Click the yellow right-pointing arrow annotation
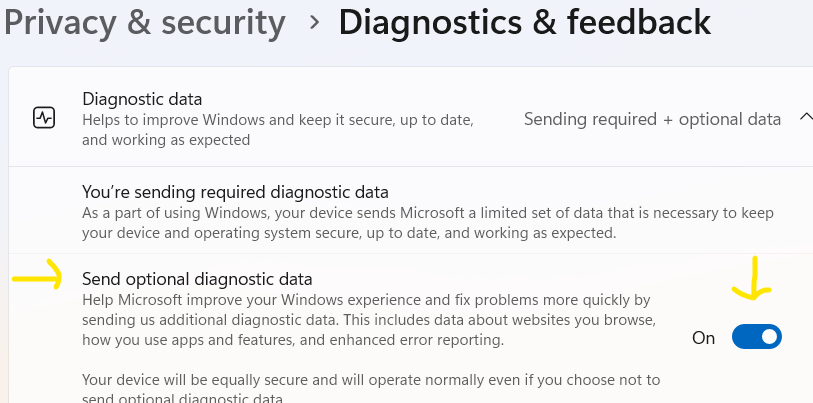The height and width of the screenshot is (403, 813). [36, 279]
